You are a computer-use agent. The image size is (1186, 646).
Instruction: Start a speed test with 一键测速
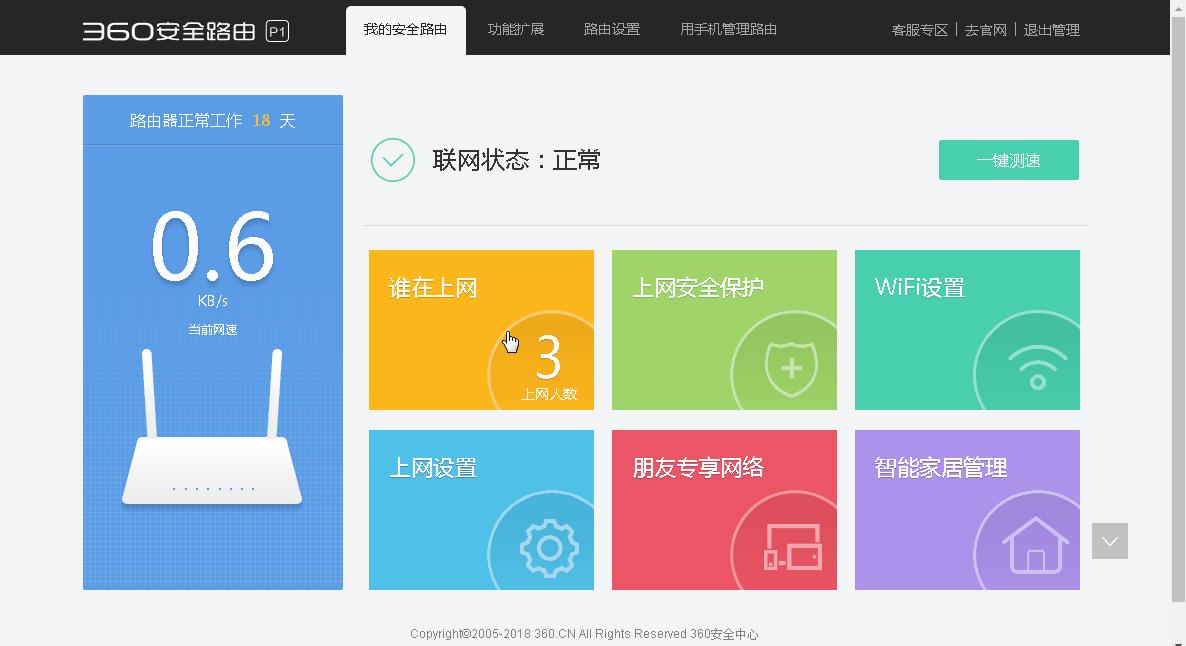pos(1008,159)
